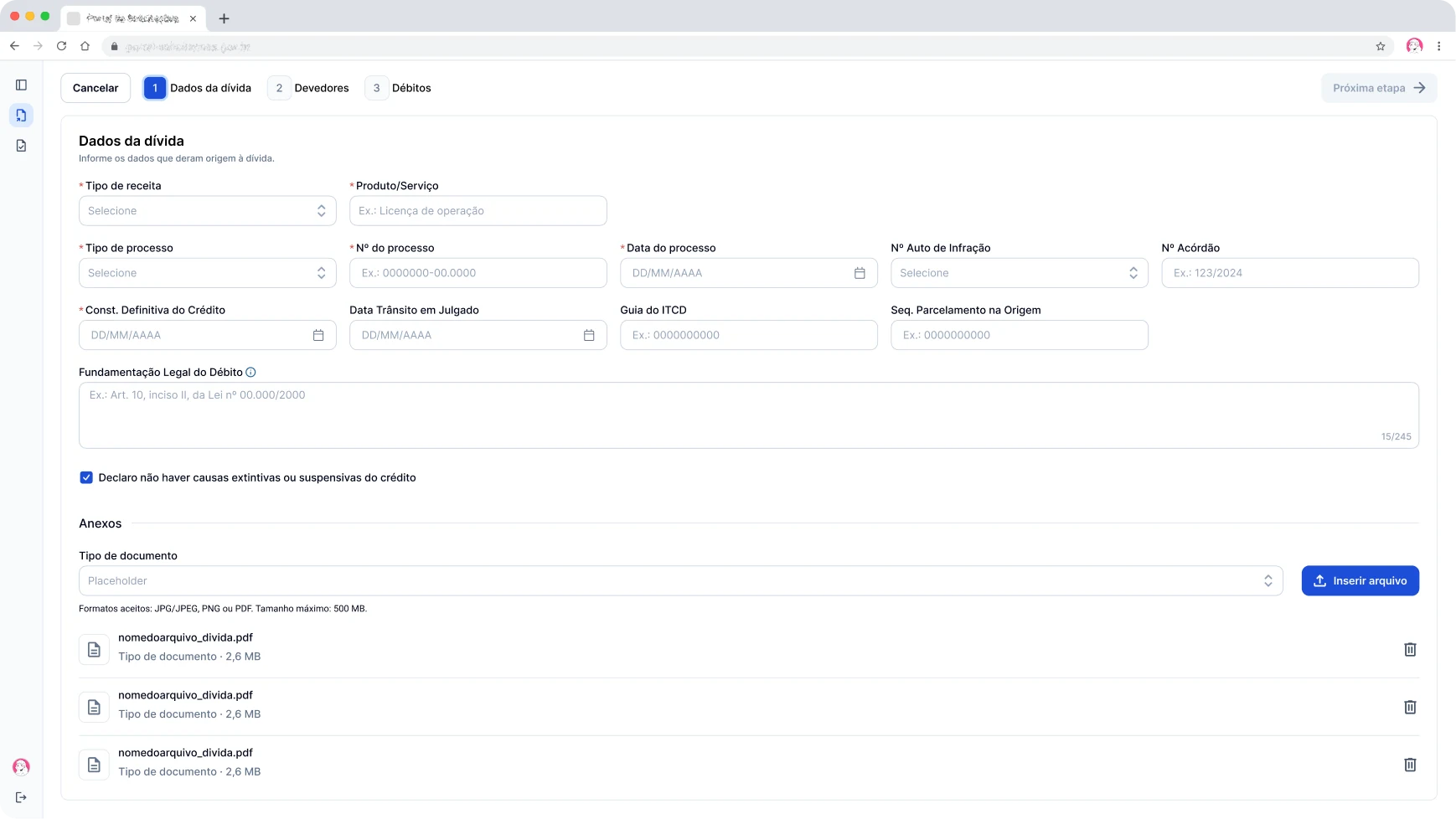Expand the Tipo de documento dropdown

click(681, 581)
